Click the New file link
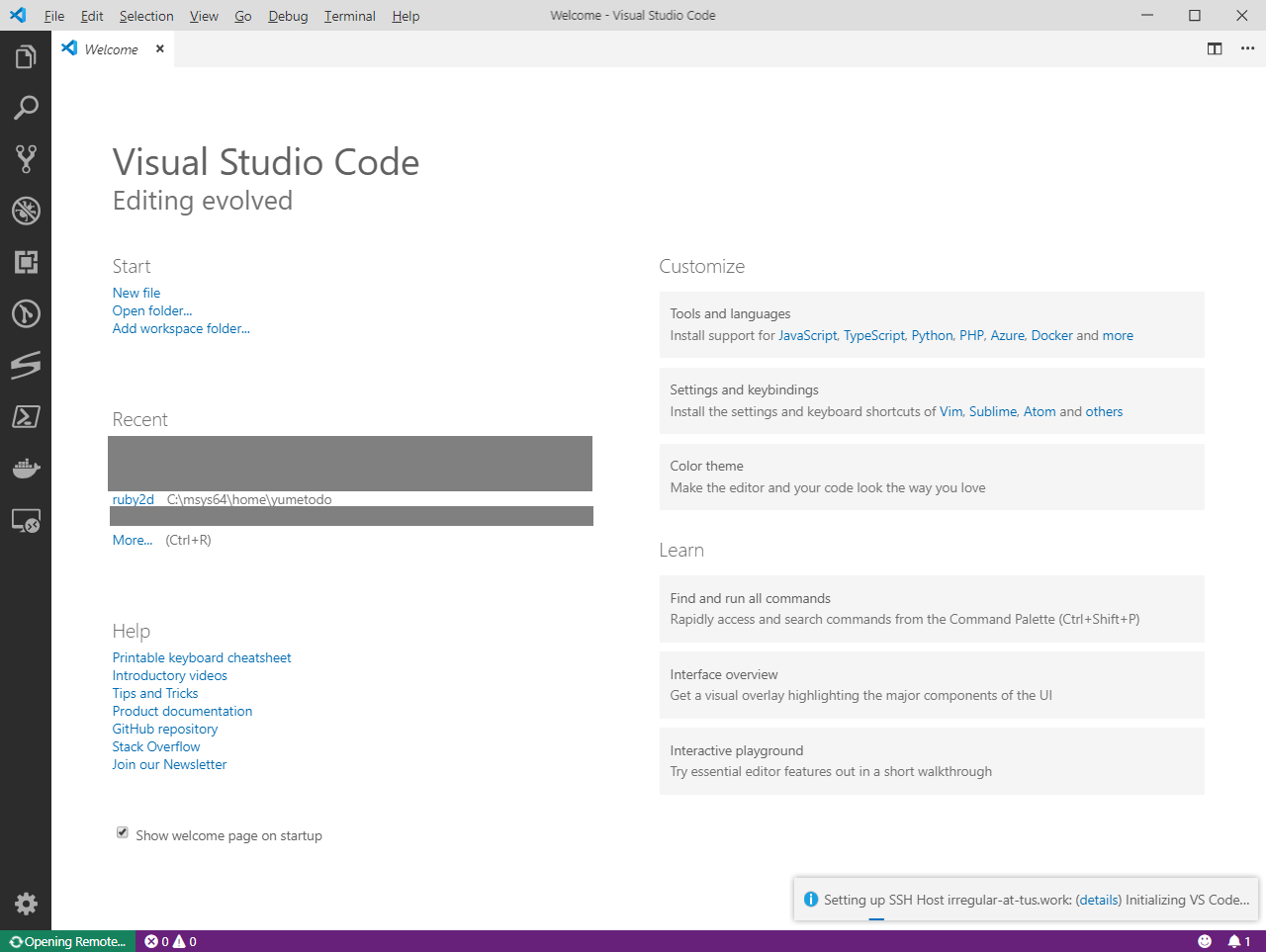 [136, 293]
